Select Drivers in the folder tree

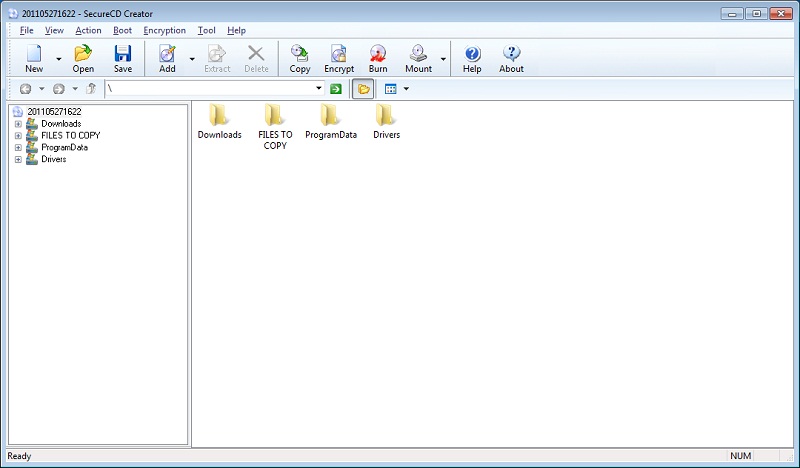coord(54,159)
